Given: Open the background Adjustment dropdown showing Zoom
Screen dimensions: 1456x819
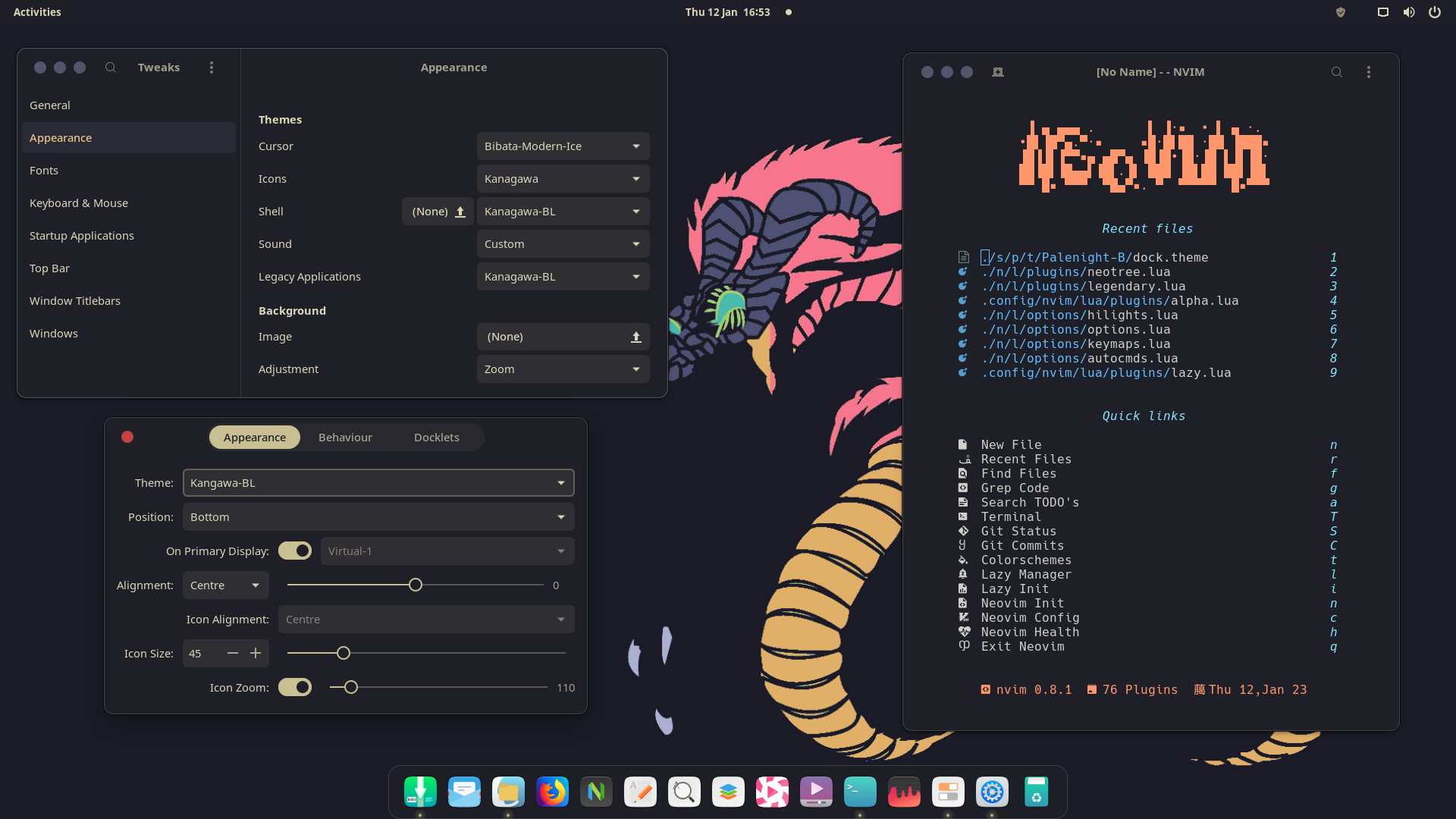Looking at the screenshot, I should coord(563,369).
